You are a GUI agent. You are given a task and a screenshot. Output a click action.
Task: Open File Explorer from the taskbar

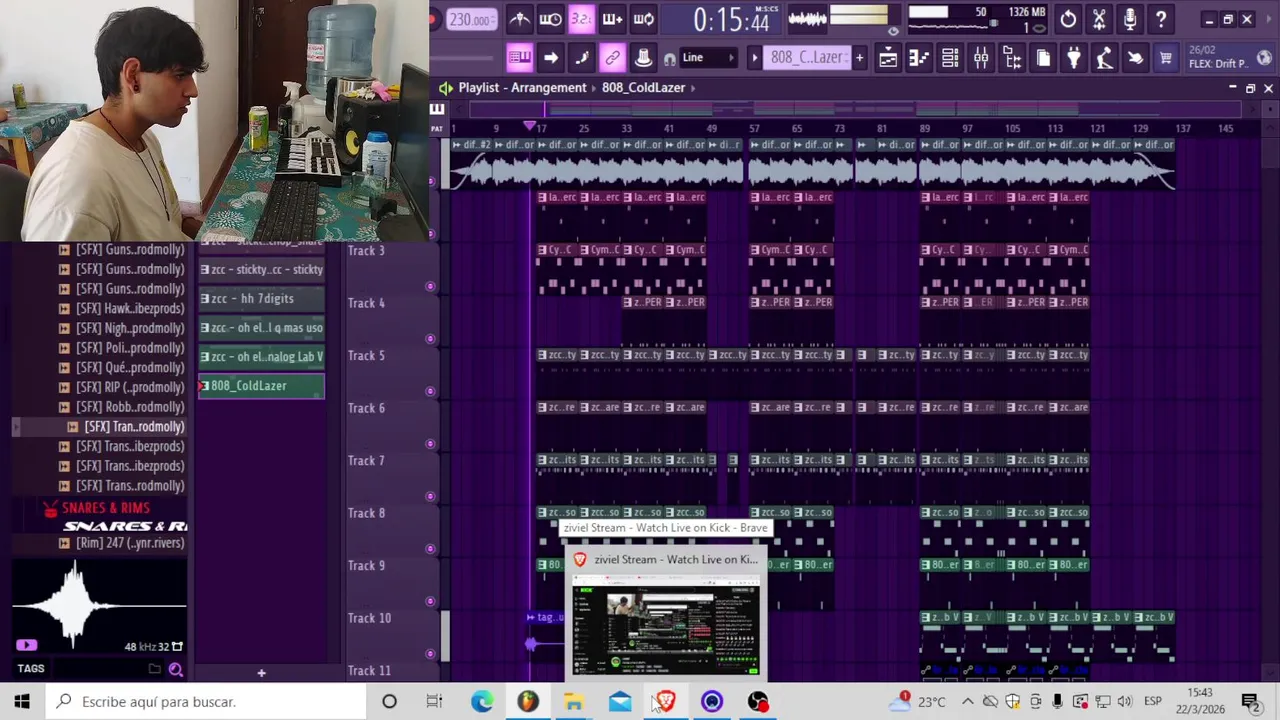click(x=573, y=702)
